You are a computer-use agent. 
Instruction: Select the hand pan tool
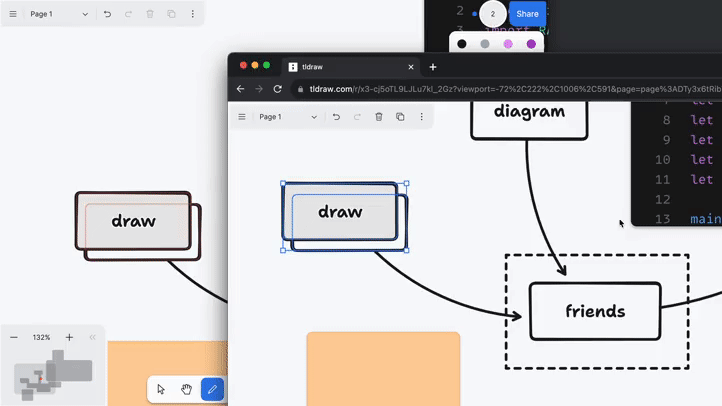point(186,389)
